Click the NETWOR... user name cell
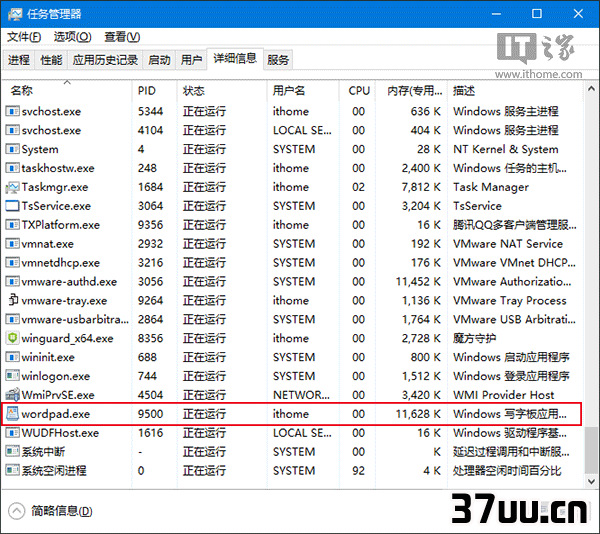Screen dimensions: 600x534 [301, 395]
